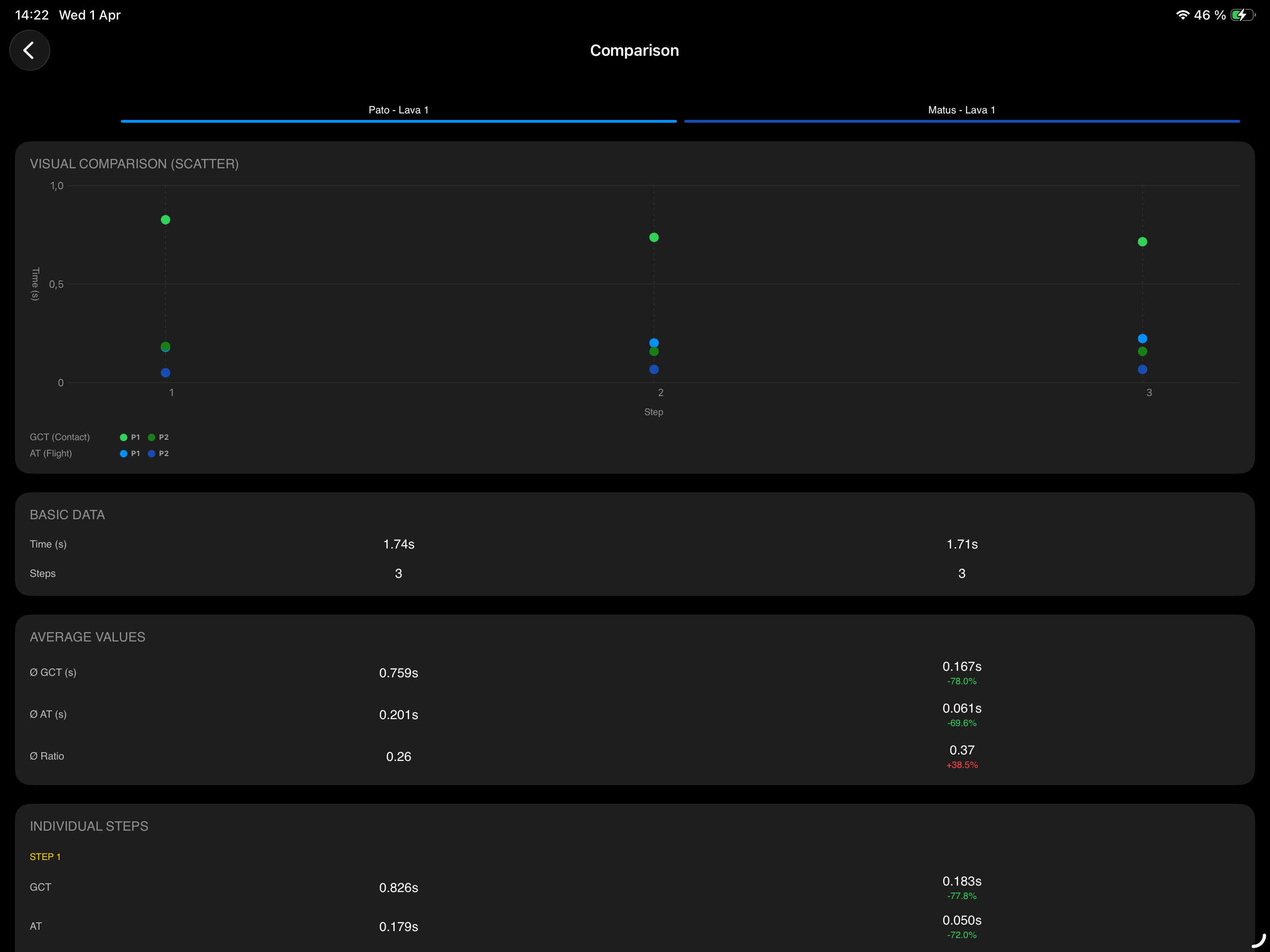Viewport: 1270px width, 952px height.
Task: Tap the -78.0% difference label
Action: pyautogui.click(x=962, y=681)
